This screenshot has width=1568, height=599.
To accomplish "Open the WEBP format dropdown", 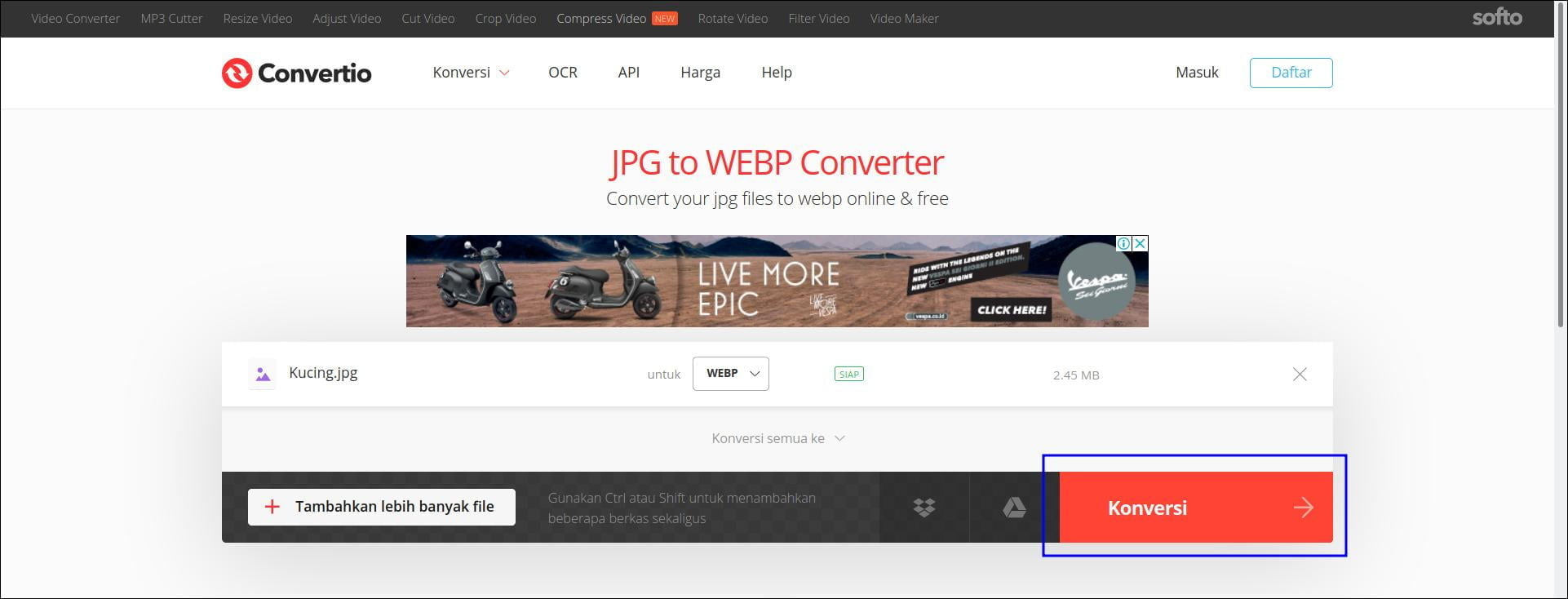I will pyautogui.click(x=730, y=374).
